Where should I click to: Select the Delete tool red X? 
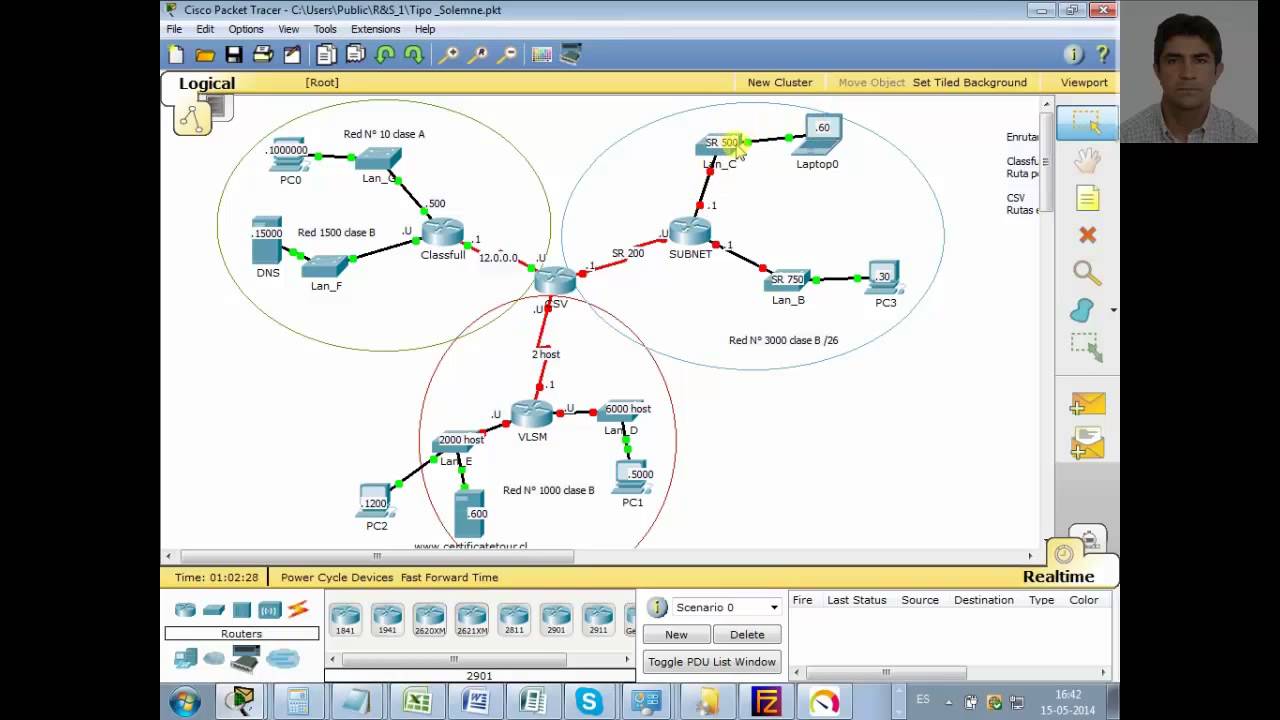(x=1087, y=235)
